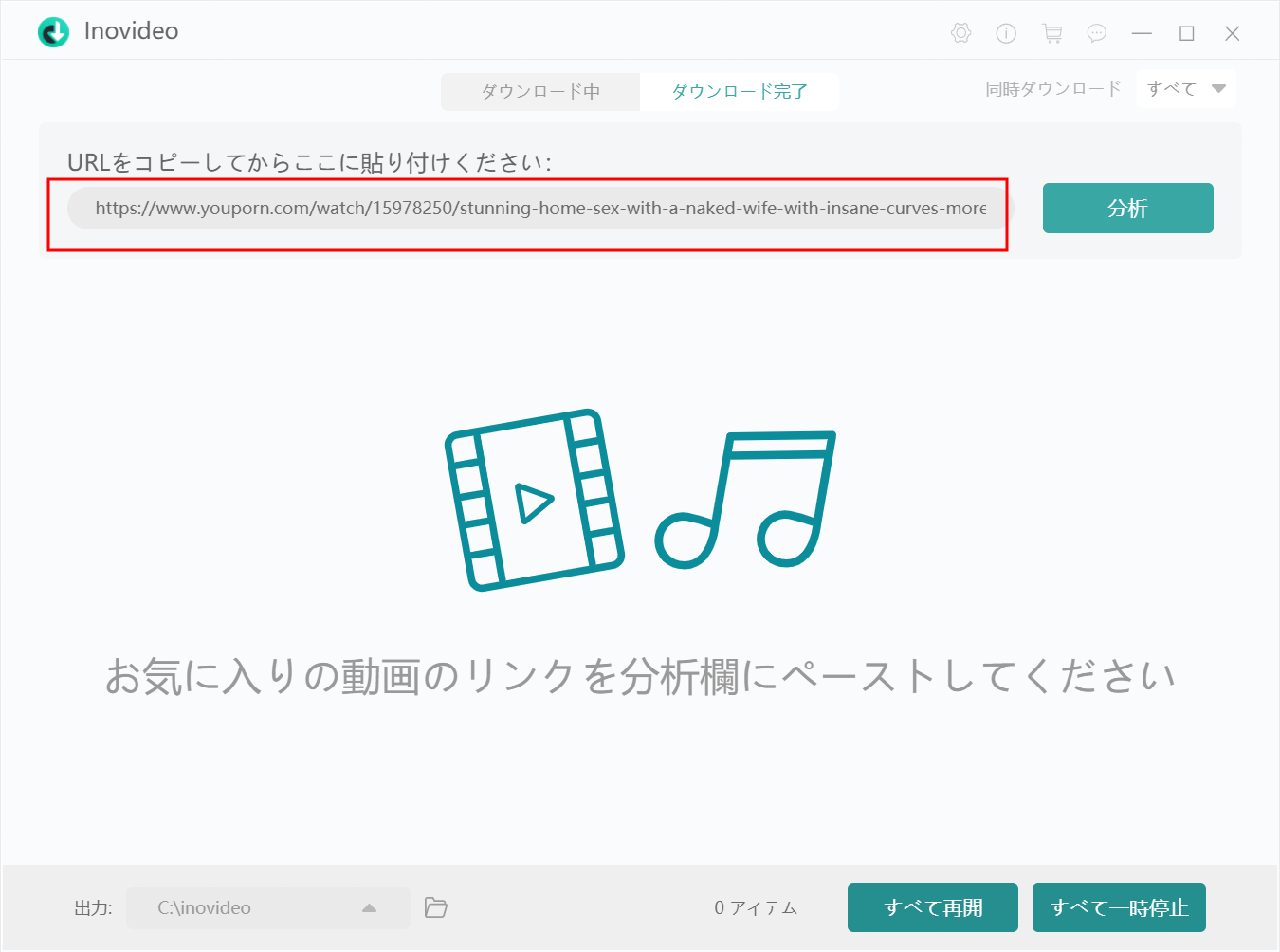Switch to the ダウンロード中 tab
1280x952 pixels.
pos(540,92)
